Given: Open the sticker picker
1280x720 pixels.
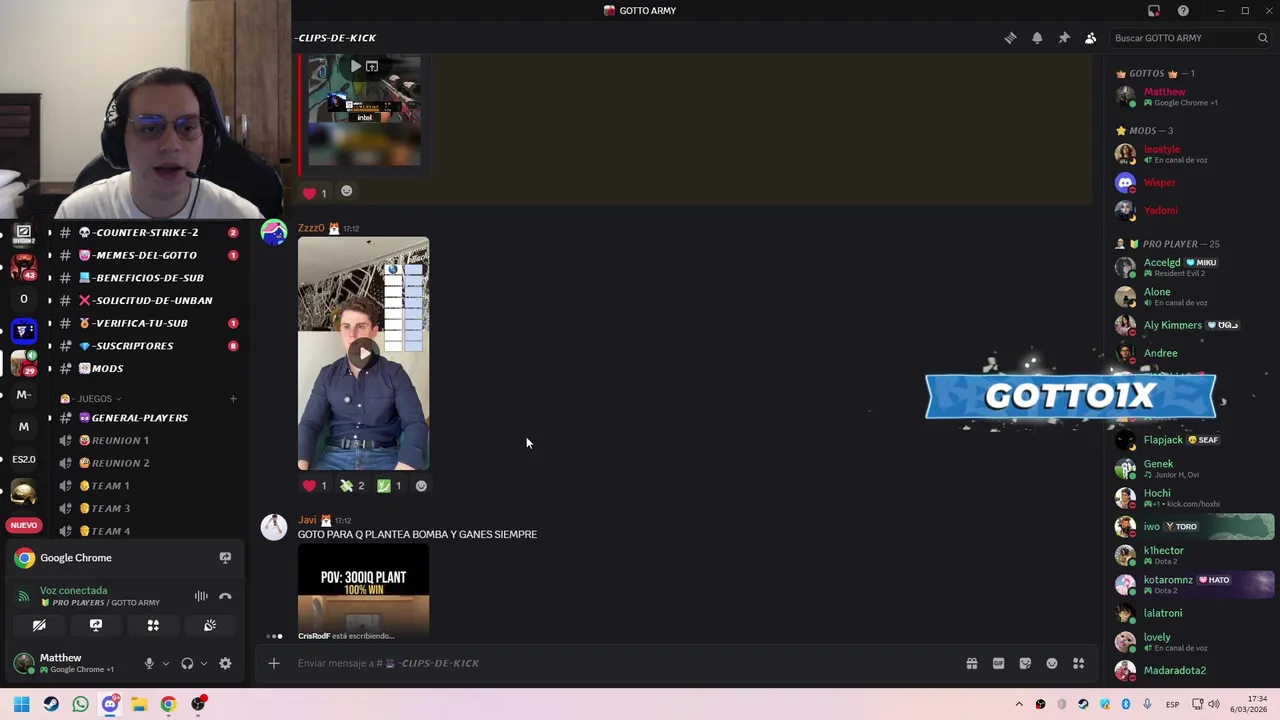Looking at the screenshot, I should (x=1025, y=663).
